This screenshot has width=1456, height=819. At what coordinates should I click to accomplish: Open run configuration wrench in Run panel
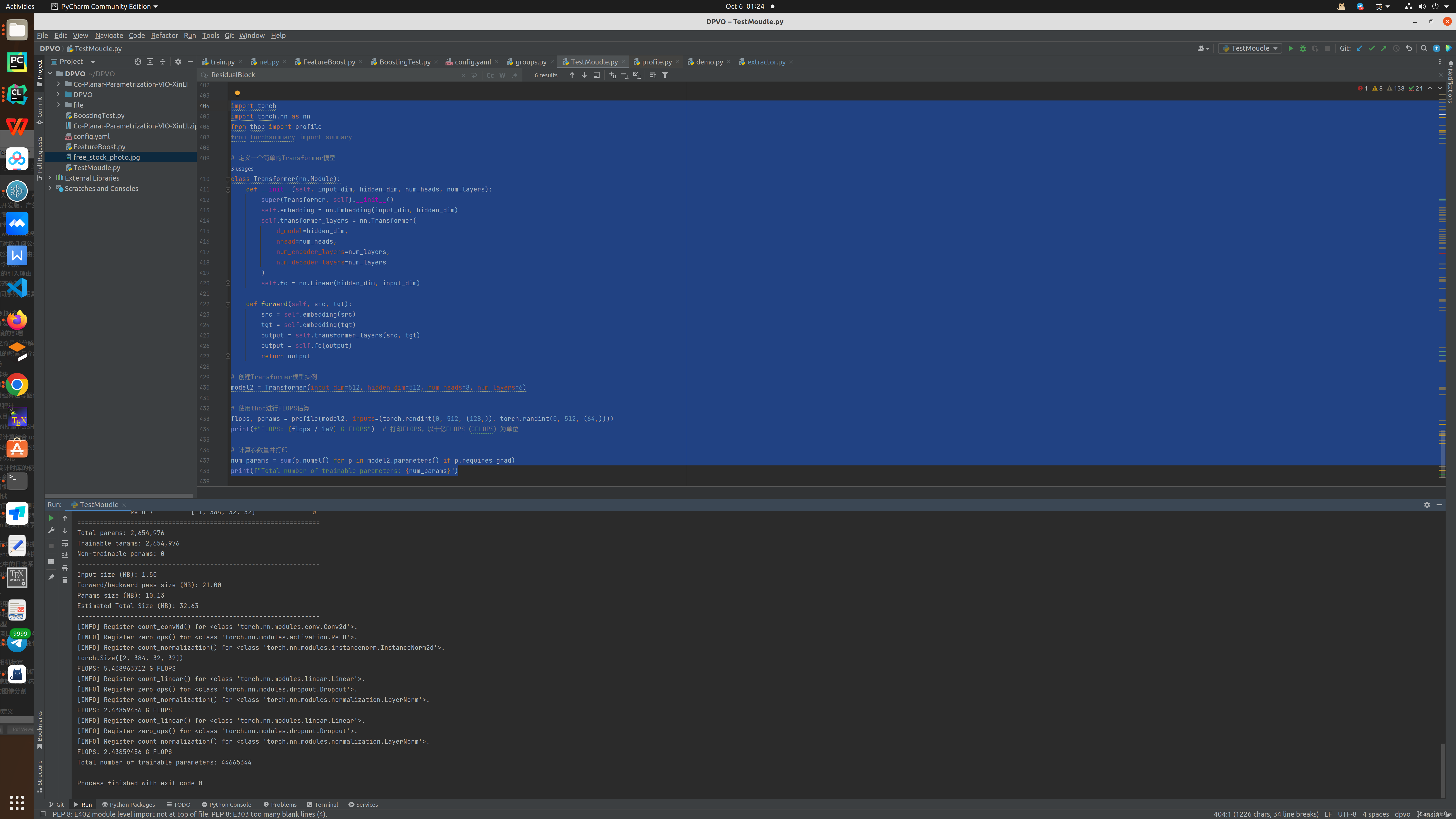click(x=51, y=530)
